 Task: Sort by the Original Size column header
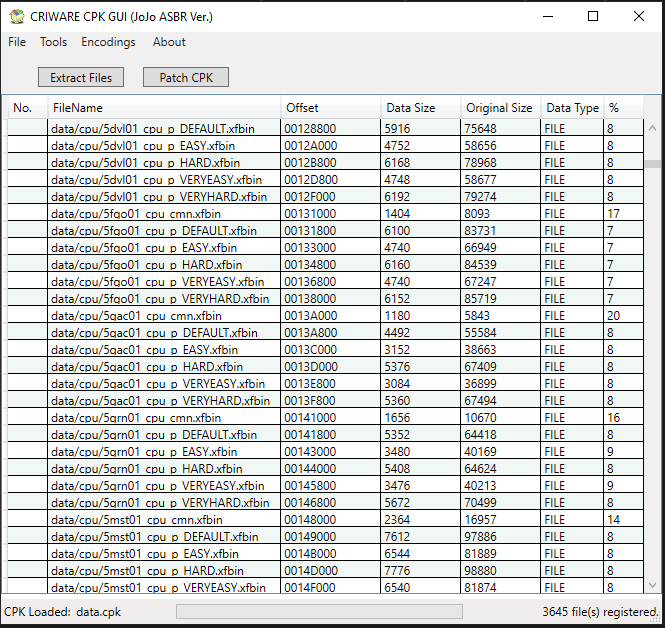pyautogui.click(x=501, y=108)
